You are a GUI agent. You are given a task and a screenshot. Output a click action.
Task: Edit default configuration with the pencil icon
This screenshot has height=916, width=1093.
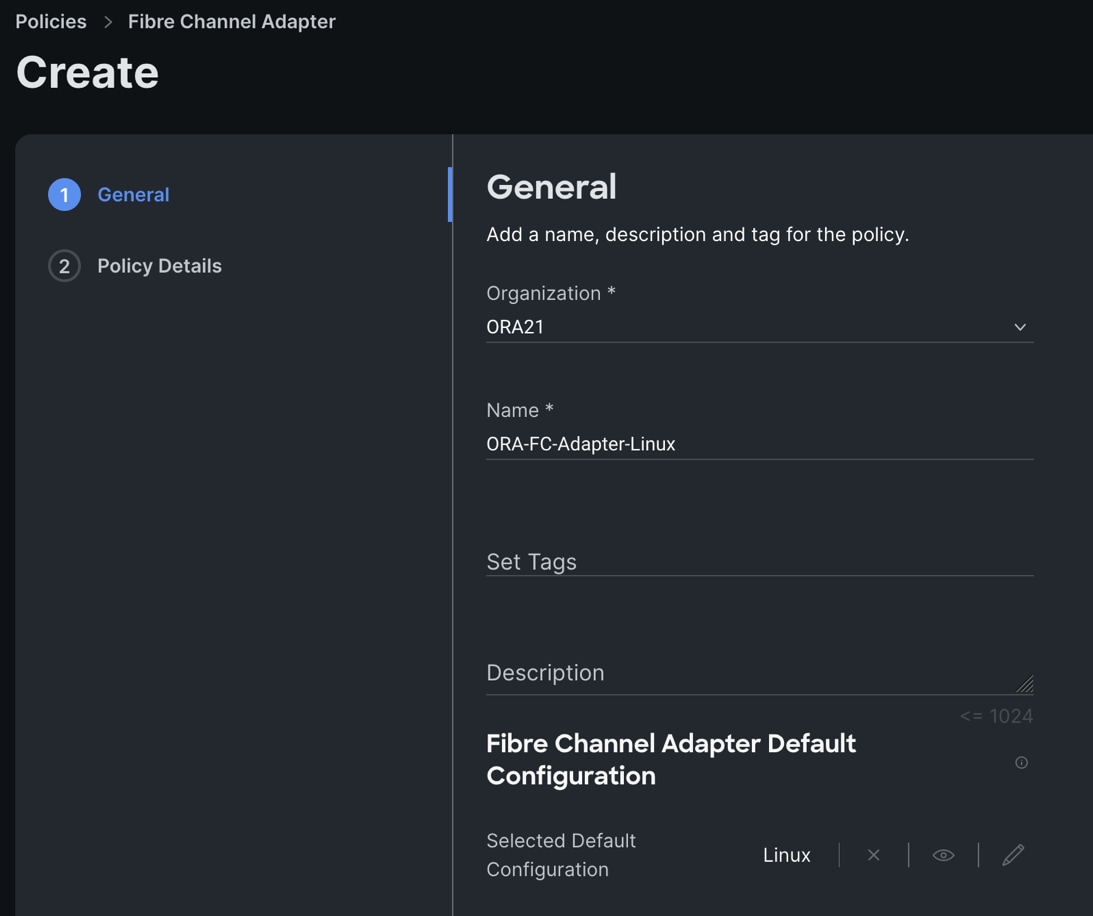click(x=1013, y=855)
